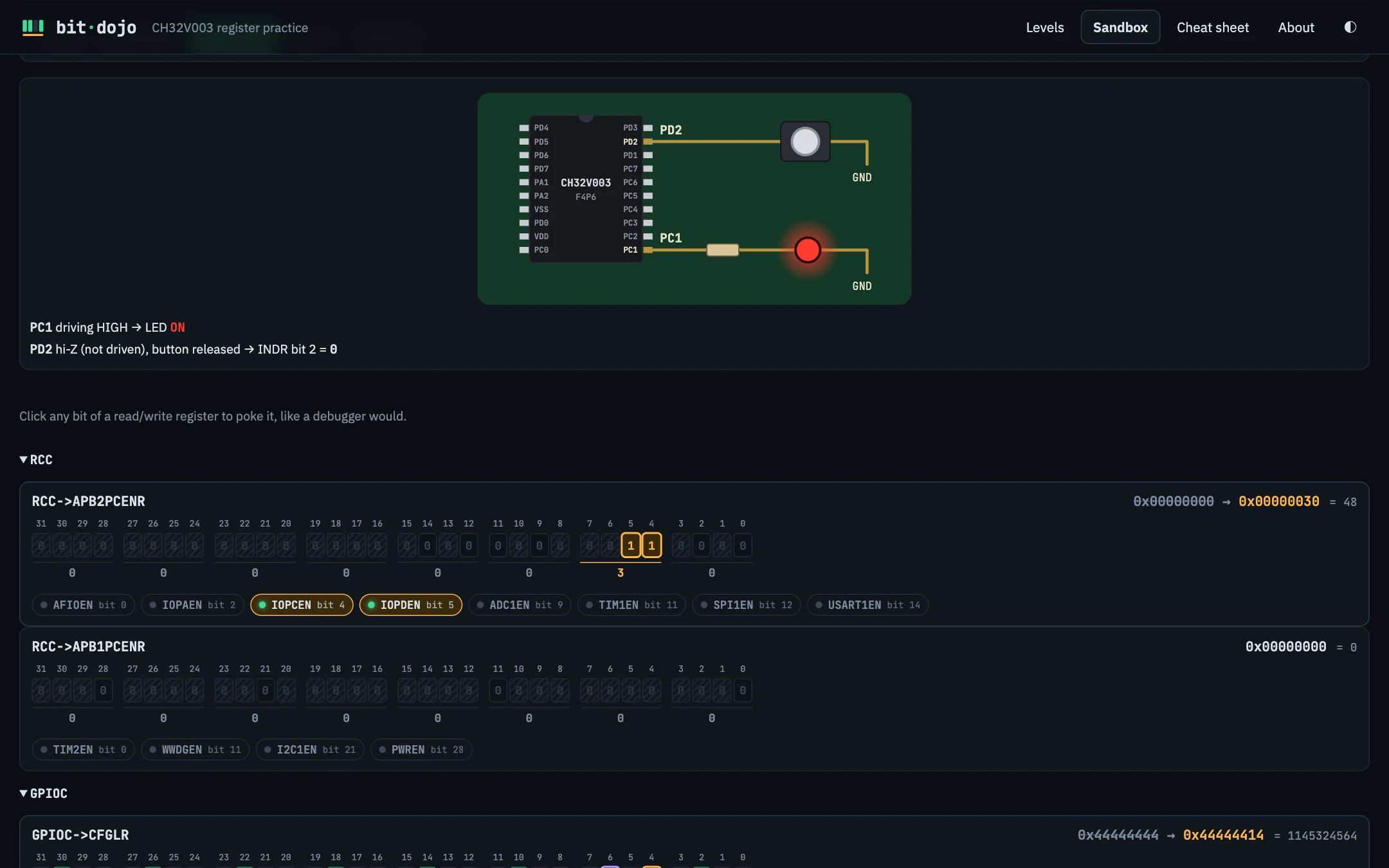
Task: Set bit 0 in RCC->APB1PCENR
Action: 743,691
